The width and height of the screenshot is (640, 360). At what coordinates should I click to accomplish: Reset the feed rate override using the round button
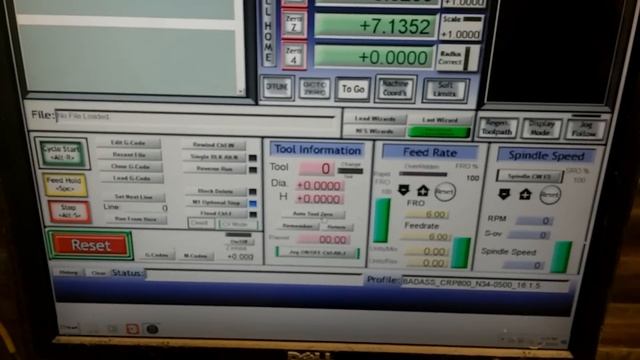coord(444,191)
